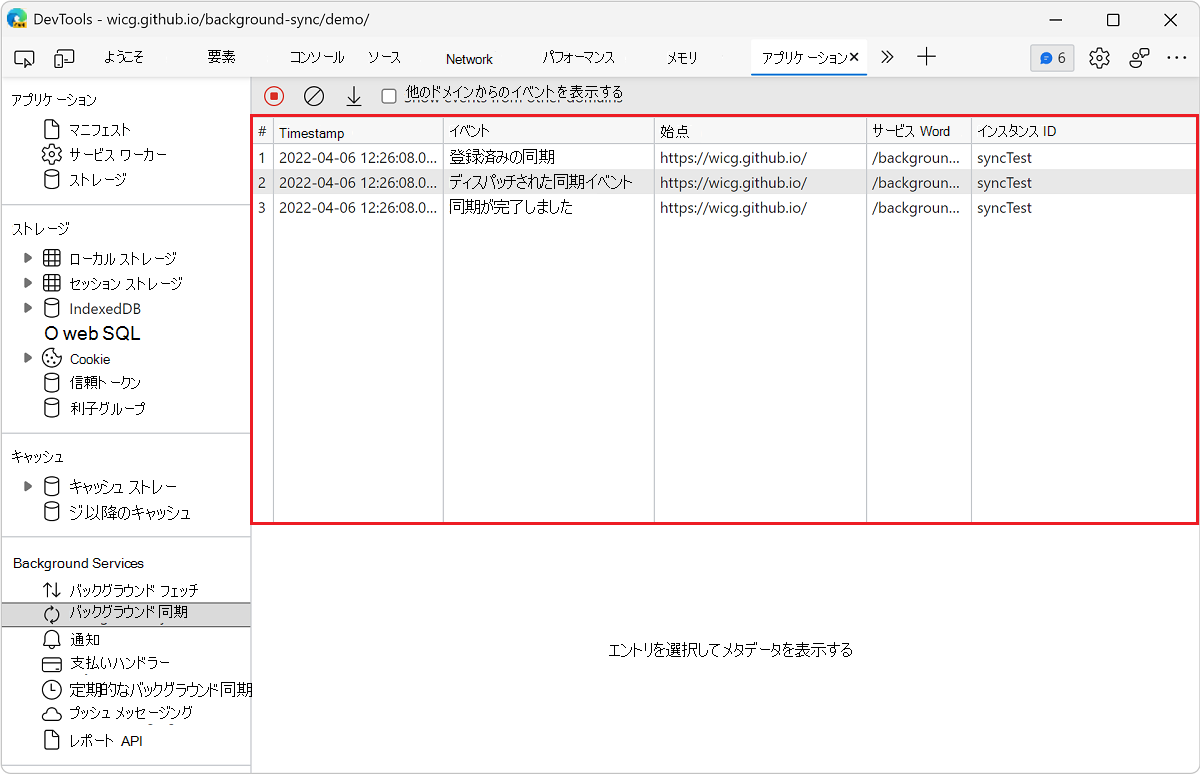1200x774 pixels.
Task: Save background sync events to file
Action: pos(353,94)
